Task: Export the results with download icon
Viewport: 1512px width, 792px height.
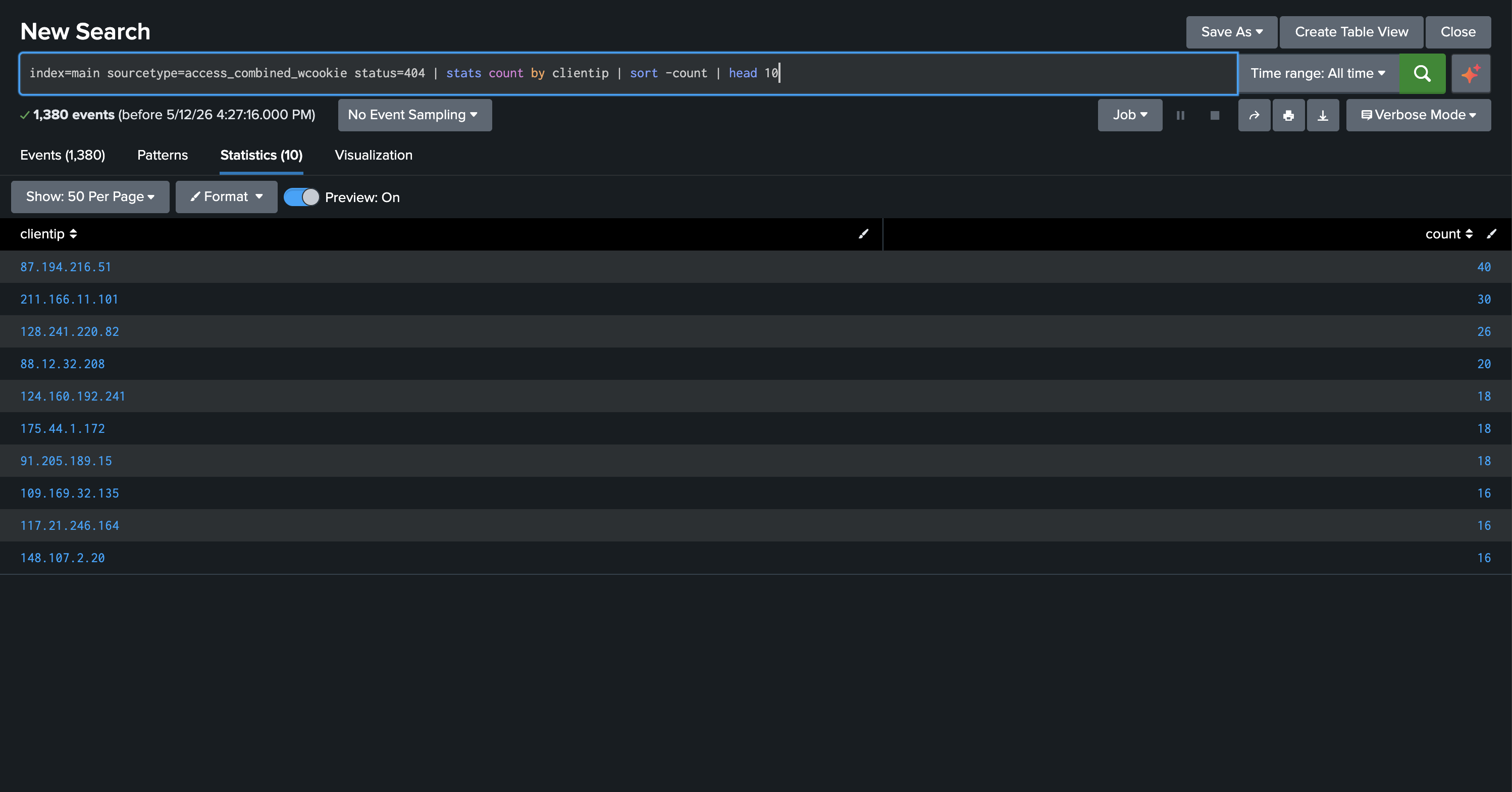Action: click(x=1322, y=115)
